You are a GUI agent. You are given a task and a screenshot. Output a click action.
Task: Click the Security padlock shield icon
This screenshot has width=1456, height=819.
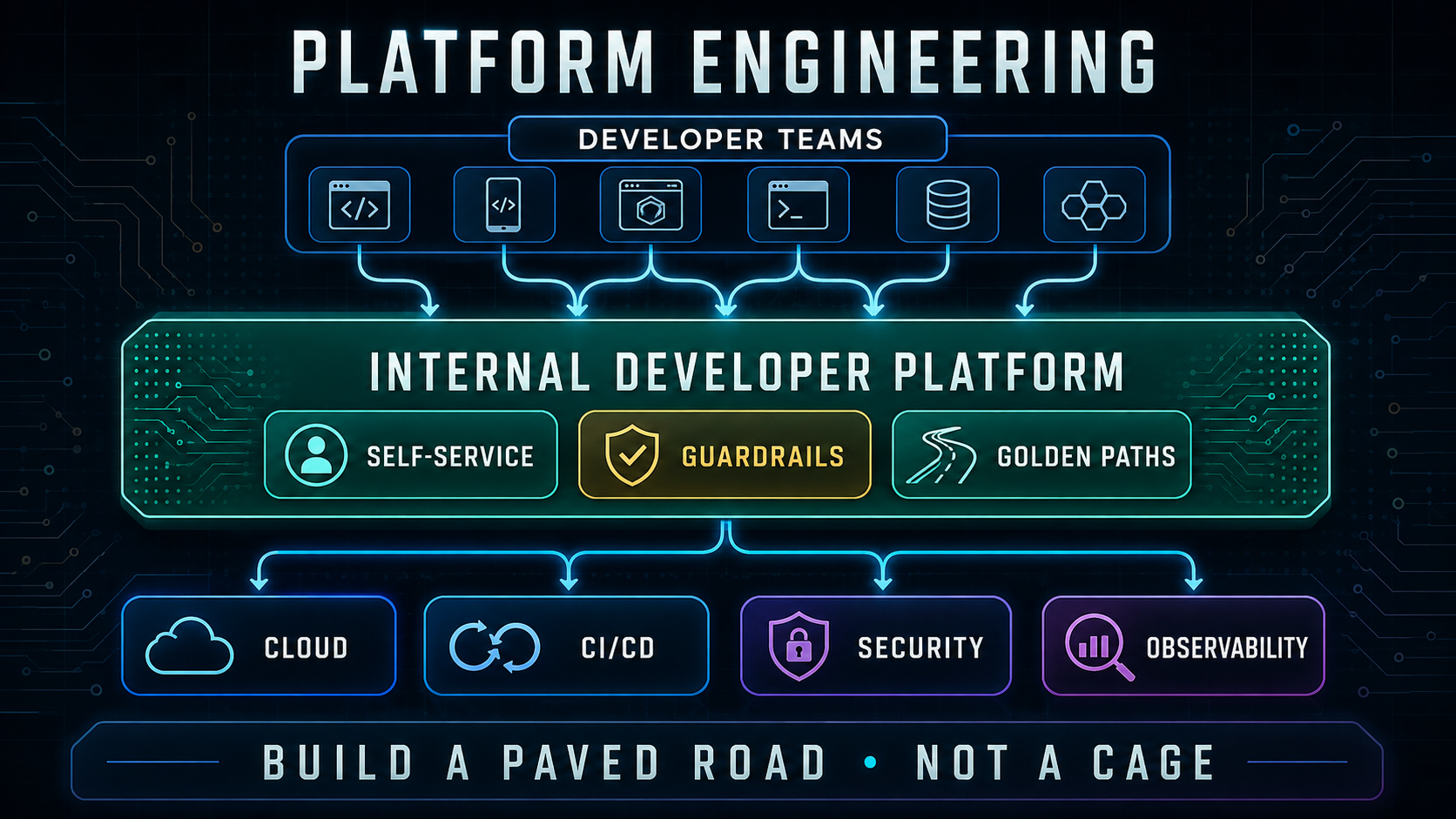[798, 646]
